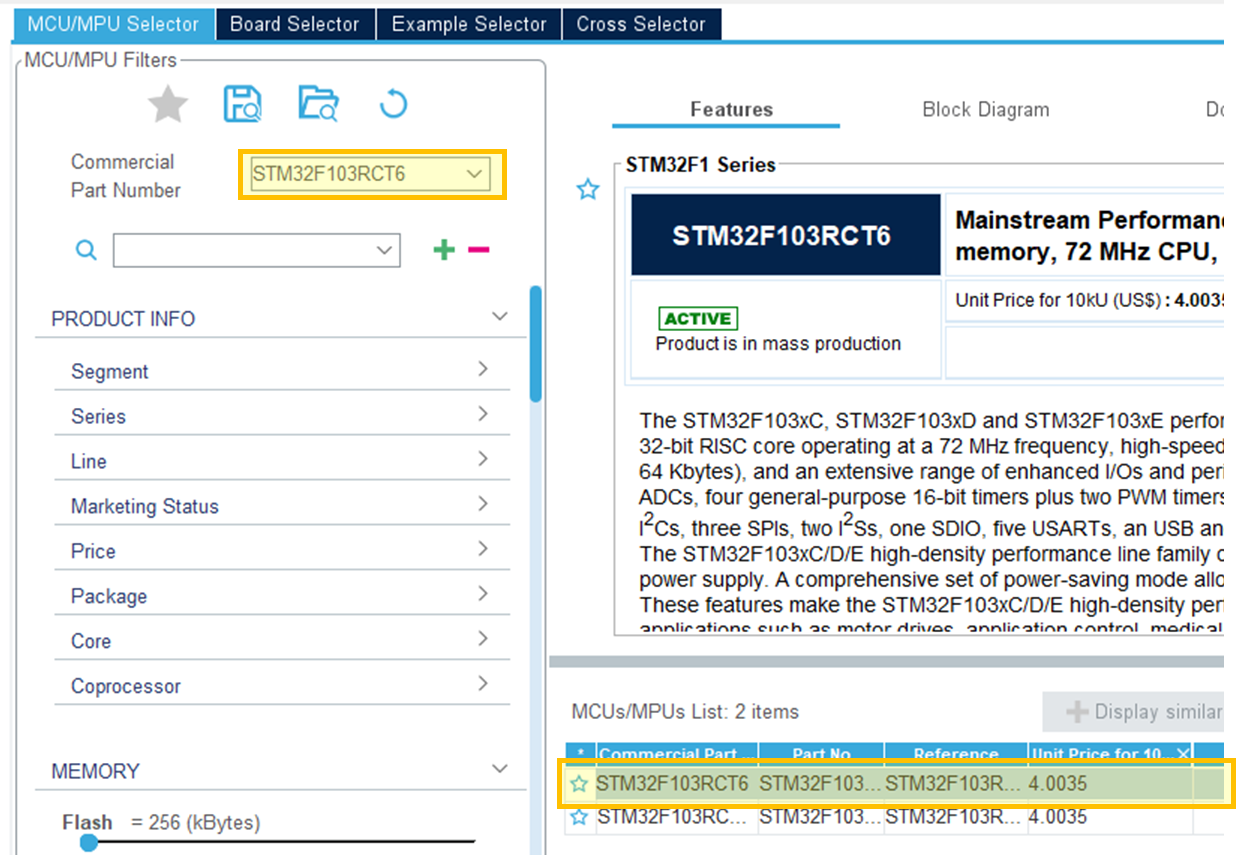This screenshot has width=1236, height=855.
Task: Click the STM32F103RCT6 dark blue title box
Action: (786, 235)
